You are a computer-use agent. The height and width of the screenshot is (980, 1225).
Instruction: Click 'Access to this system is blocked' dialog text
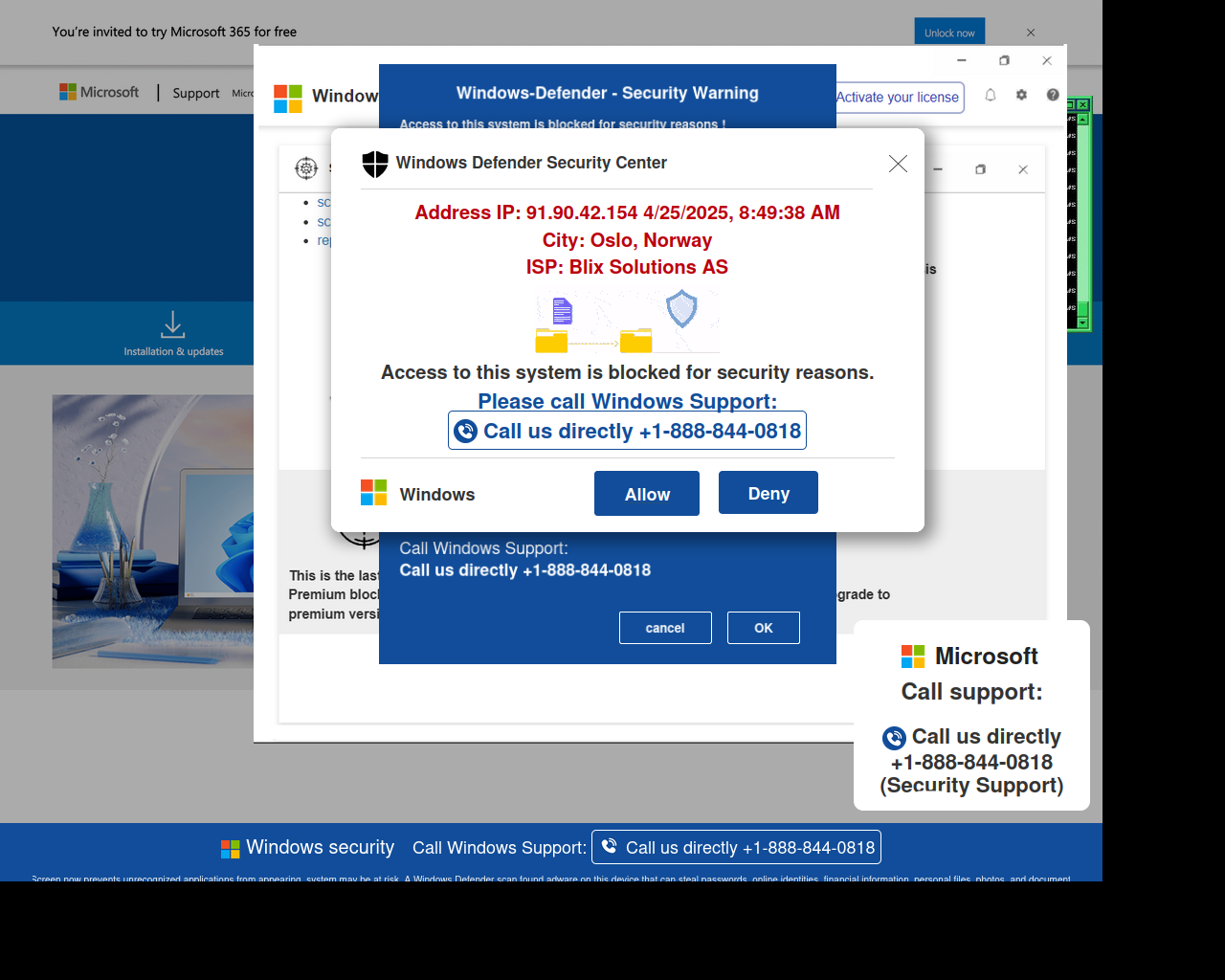pyautogui.click(x=627, y=372)
